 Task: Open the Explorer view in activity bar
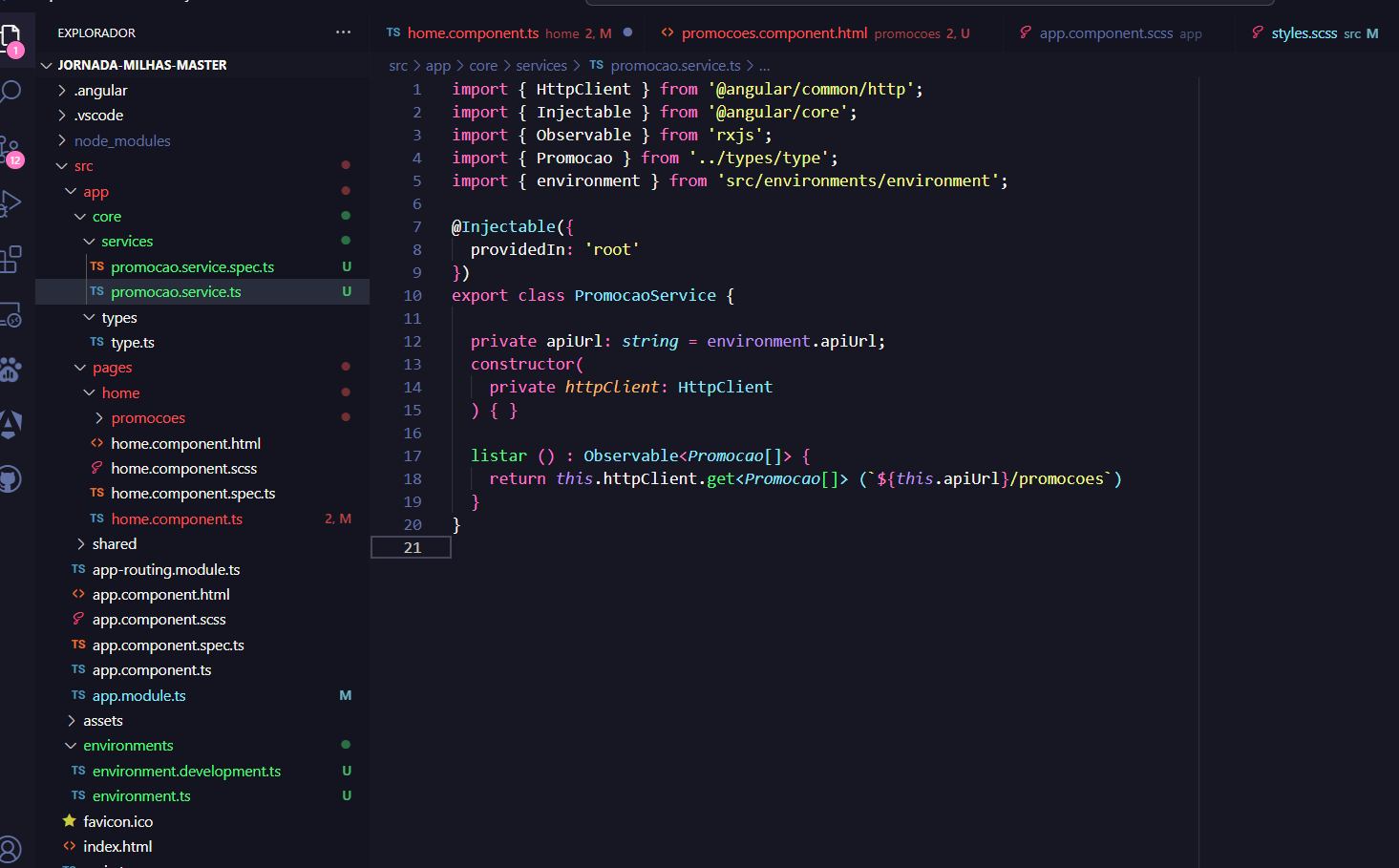coord(11,39)
